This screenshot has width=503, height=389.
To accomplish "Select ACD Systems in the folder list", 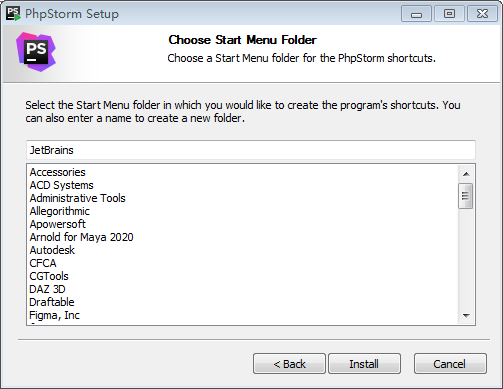I will tap(61, 185).
